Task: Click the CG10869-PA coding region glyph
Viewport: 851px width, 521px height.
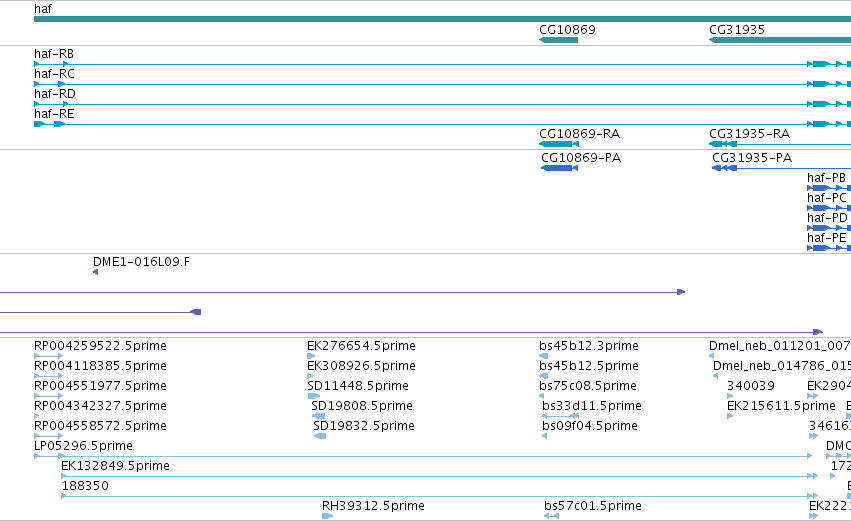Action: 560,168
